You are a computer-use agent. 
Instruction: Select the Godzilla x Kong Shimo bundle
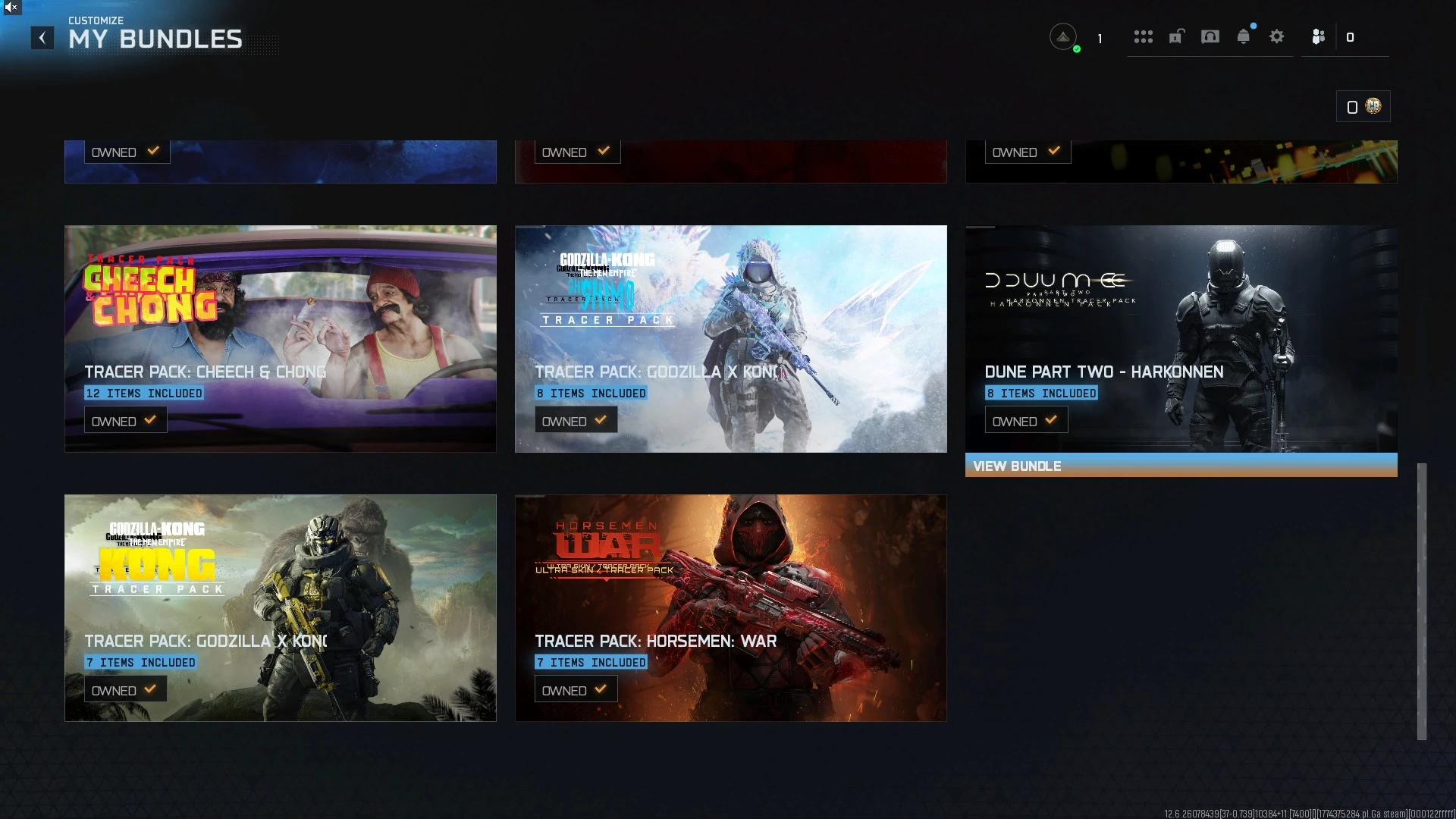click(x=731, y=339)
